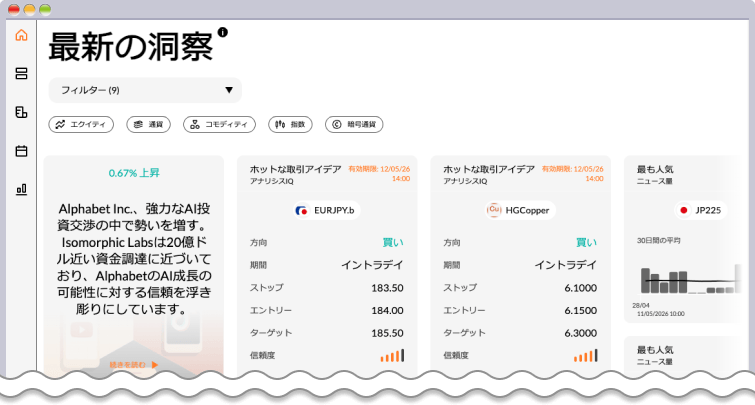Toggle the 指数 filter chip
The height and width of the screenshot is (405, 755).
pos(290,124)
